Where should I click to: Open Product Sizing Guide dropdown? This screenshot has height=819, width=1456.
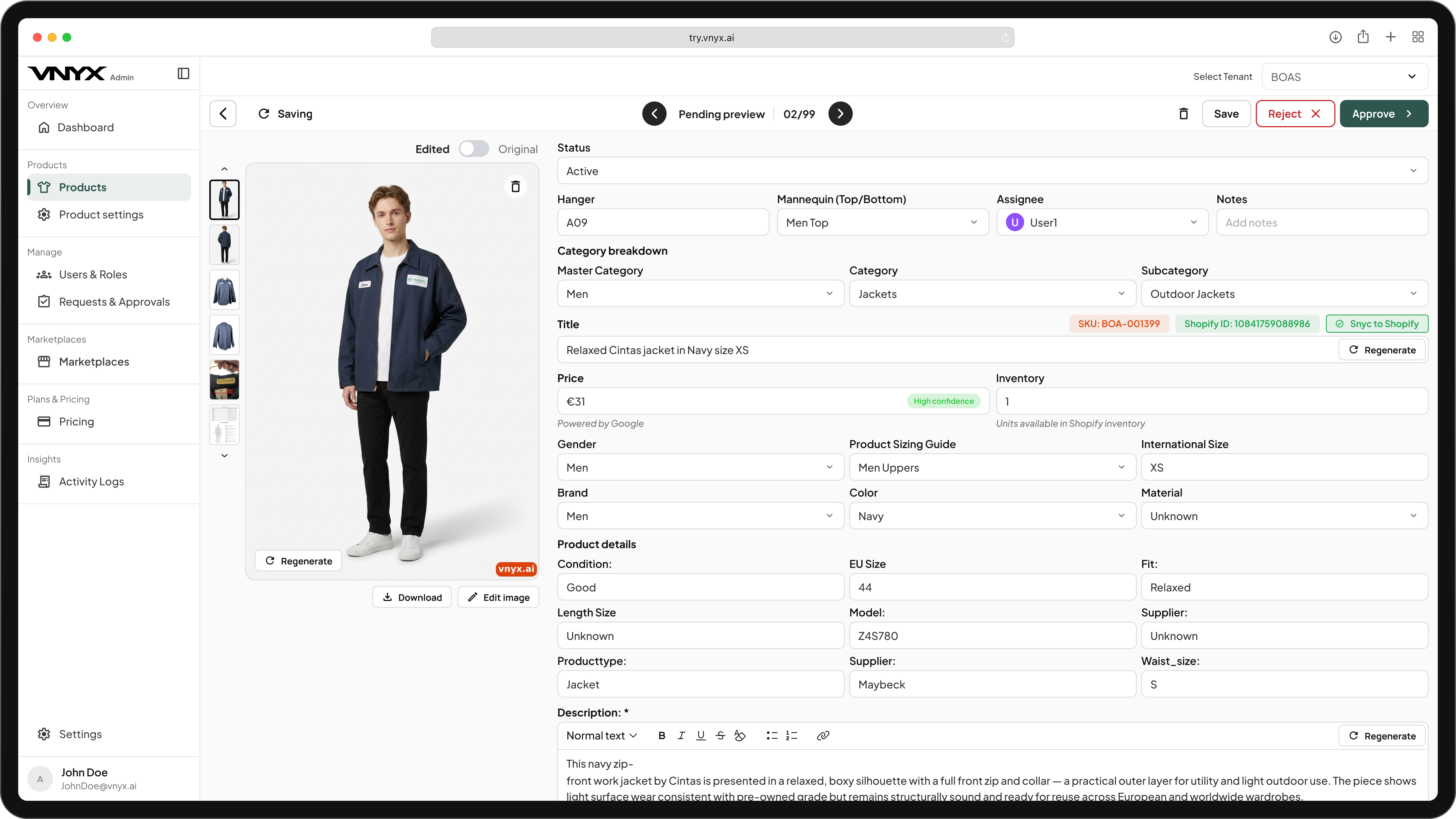[x=993, y=467]
